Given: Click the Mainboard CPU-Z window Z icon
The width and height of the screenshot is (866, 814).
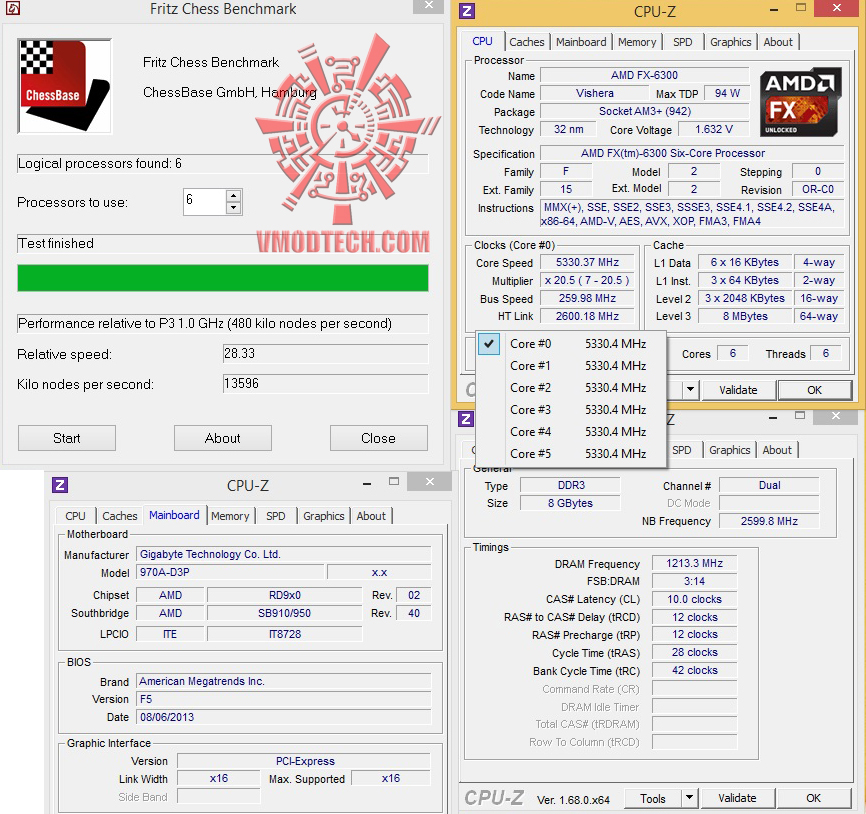Looking at the screenshot, I should 60,485.
